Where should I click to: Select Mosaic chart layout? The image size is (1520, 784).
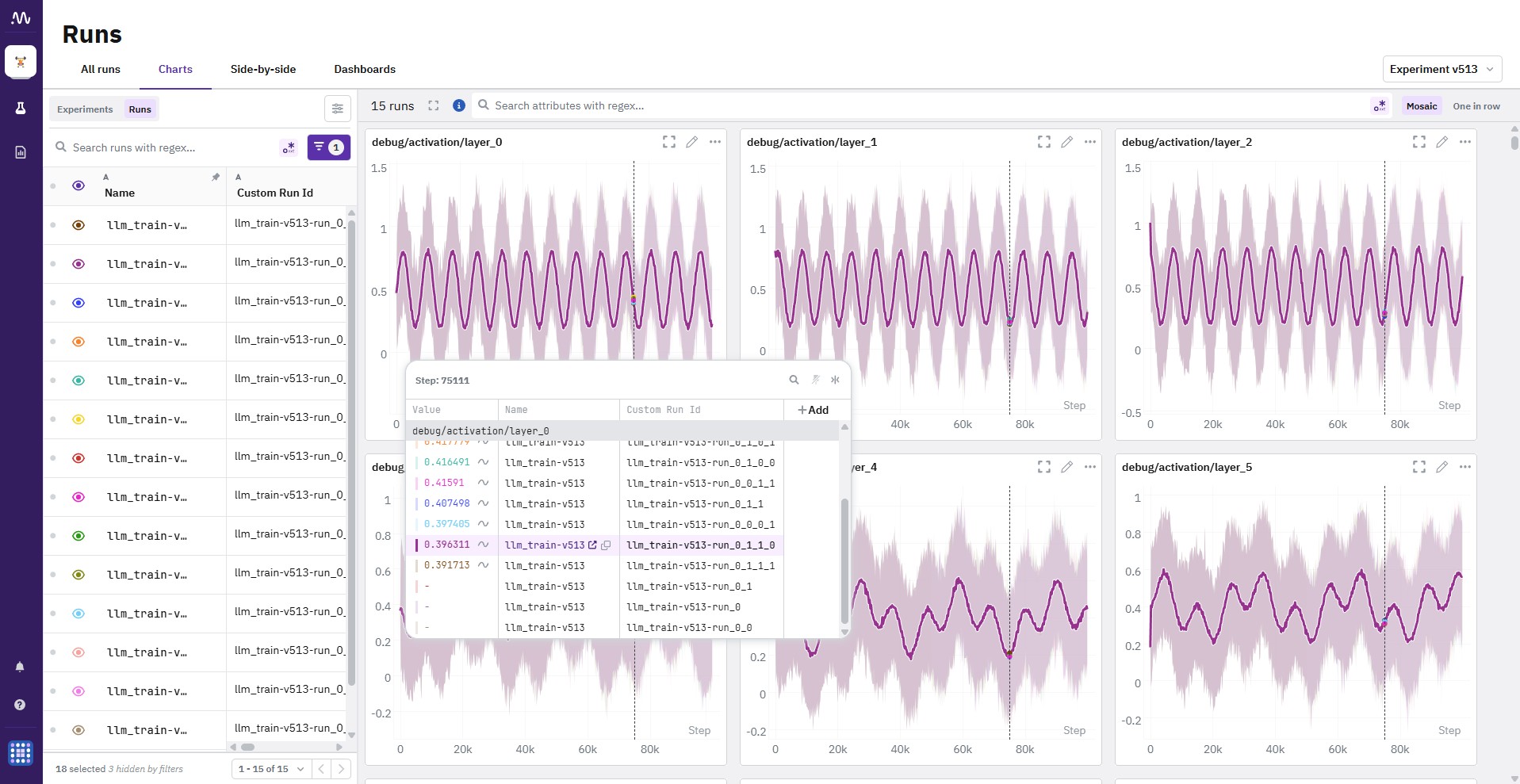click(1422, 106)
